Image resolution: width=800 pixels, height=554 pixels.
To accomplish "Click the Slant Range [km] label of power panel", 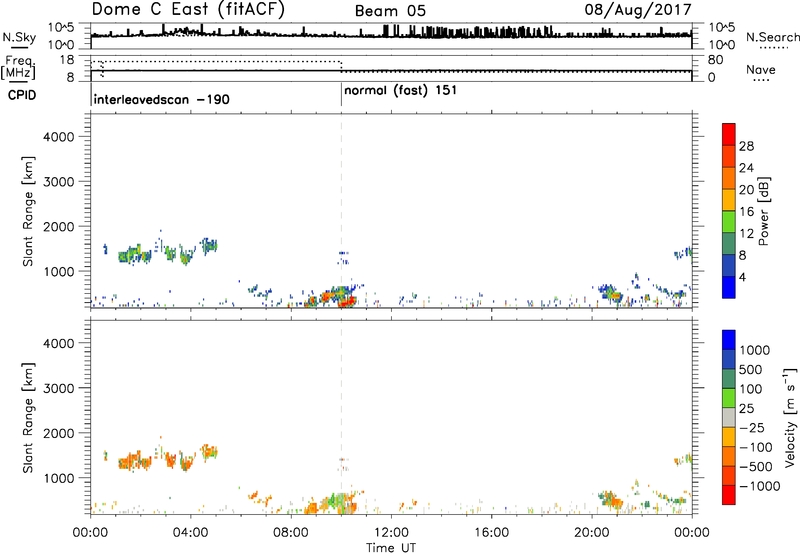I will [x=28, y=211].
